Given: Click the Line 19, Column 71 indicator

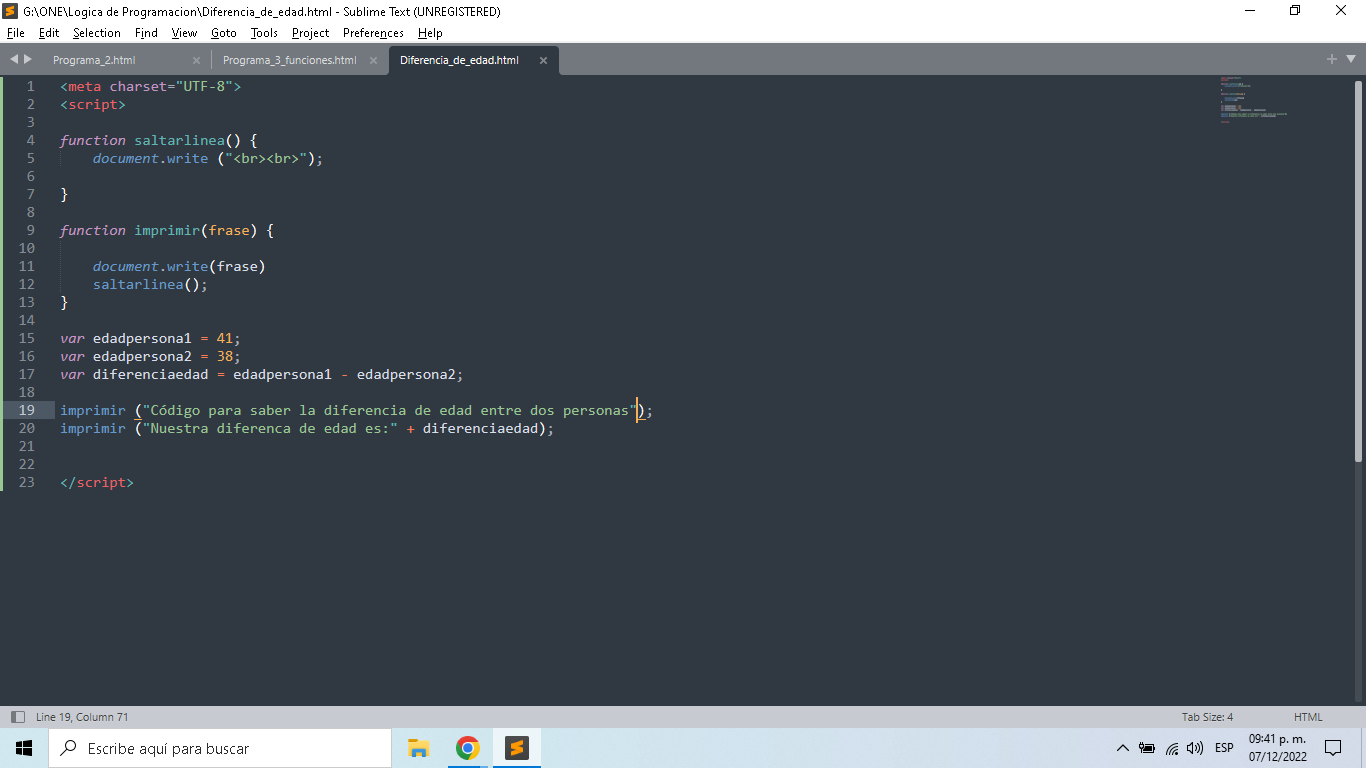Looking at the screenshot, I should click(x=82, y=717).
